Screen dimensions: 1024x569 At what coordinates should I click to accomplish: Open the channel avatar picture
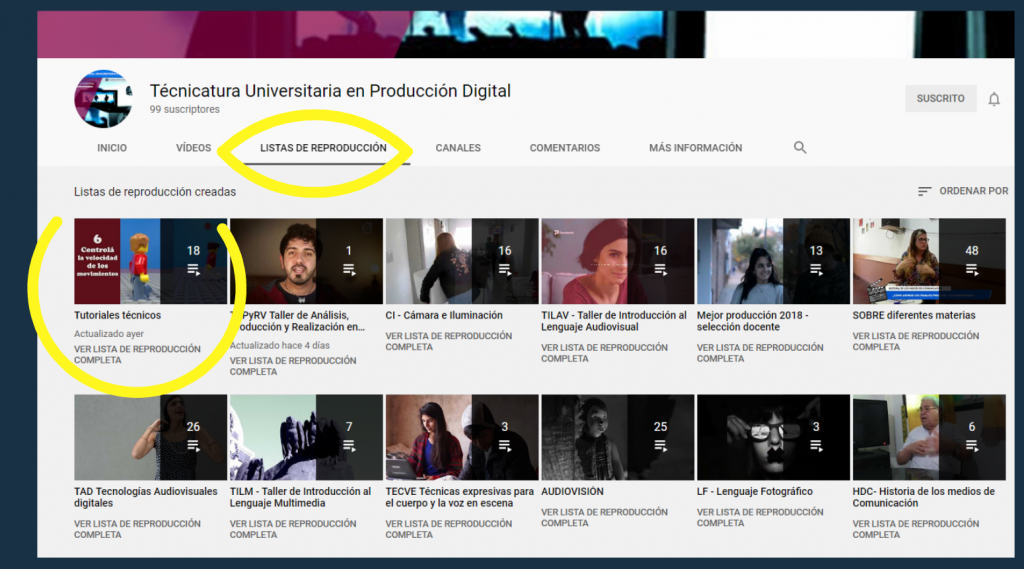coord(103,99)
